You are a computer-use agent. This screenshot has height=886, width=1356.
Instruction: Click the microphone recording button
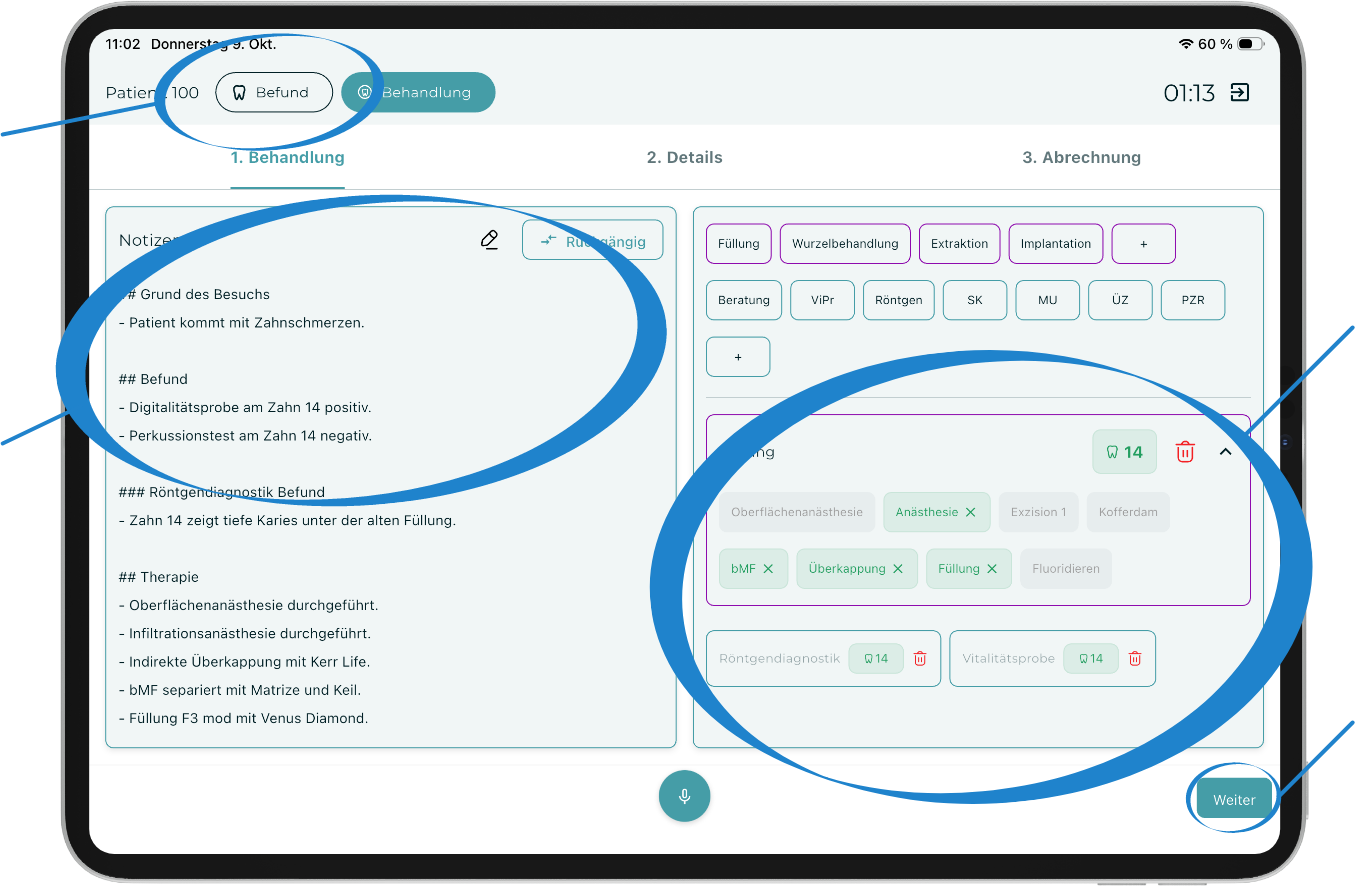point(684,797)
